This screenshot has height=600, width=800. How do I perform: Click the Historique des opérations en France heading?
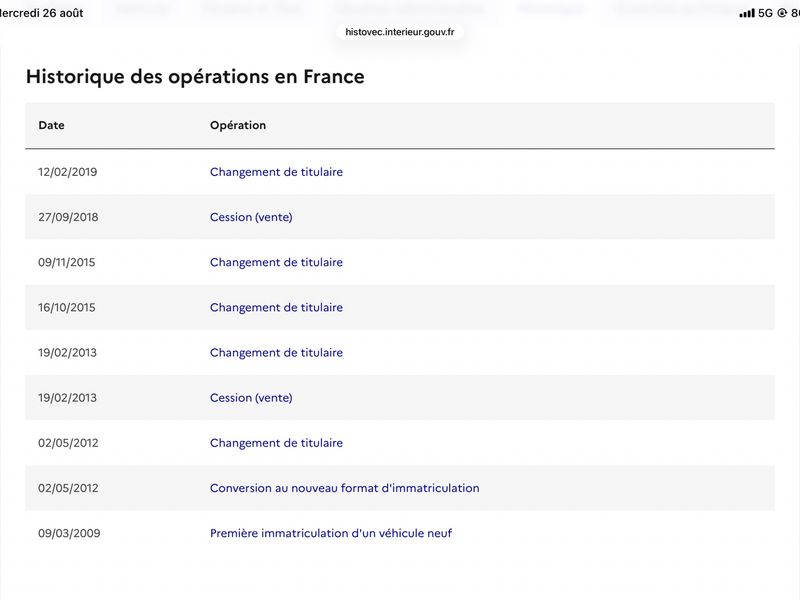[x=195, y=77]
